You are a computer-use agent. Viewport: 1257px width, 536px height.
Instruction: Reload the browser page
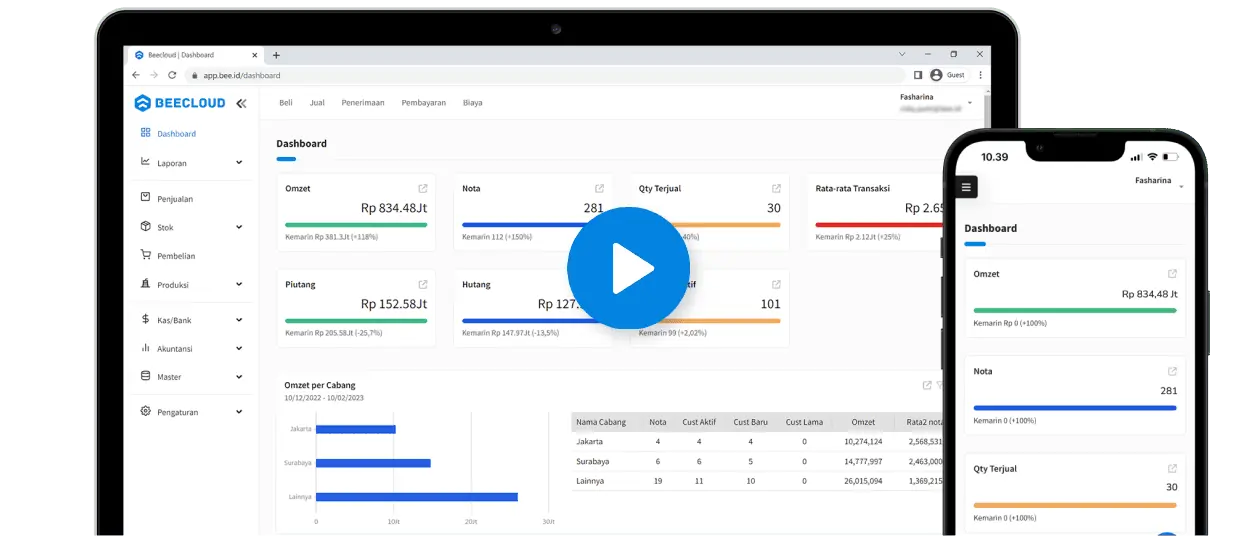point(172,75)
